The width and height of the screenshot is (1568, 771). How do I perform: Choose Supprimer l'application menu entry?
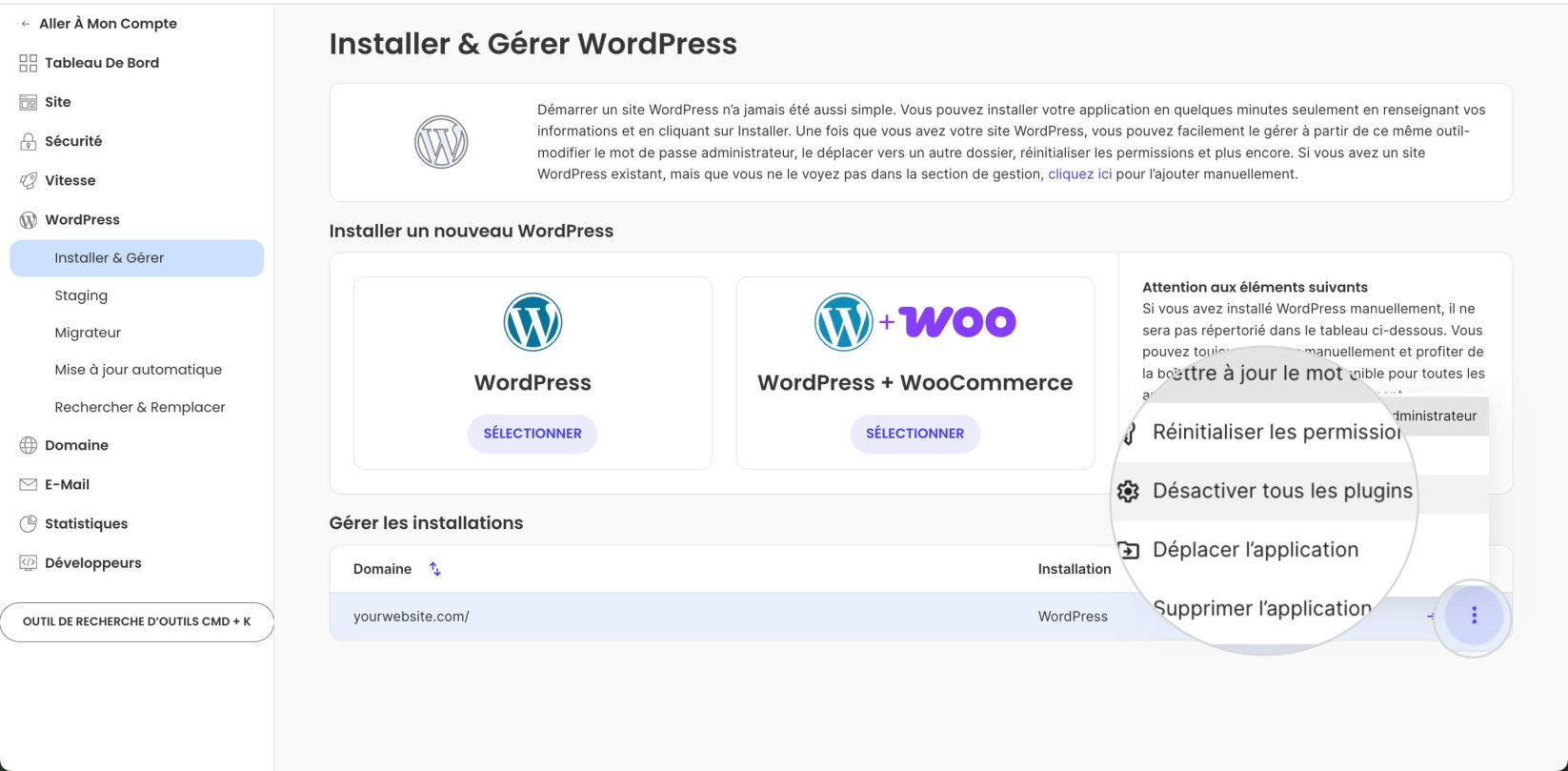[x=1262, y=608]
